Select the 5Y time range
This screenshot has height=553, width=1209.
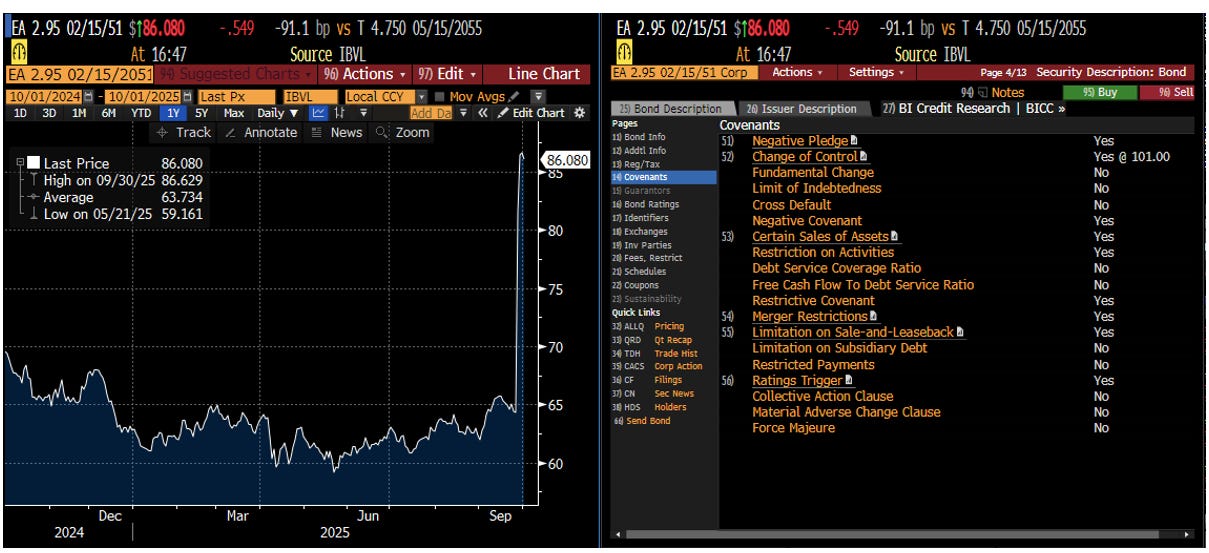point(202,113)
